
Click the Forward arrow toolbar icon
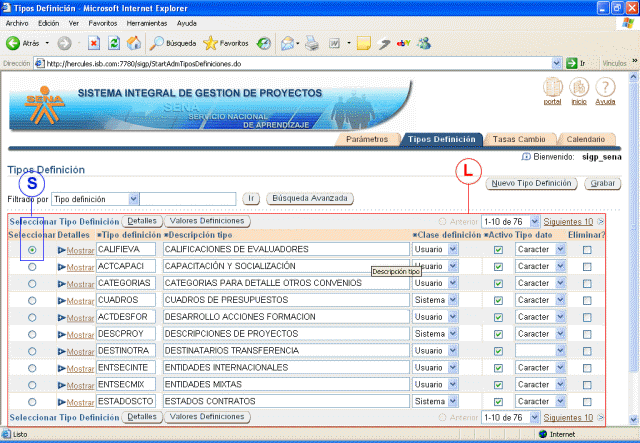[64, 43]
